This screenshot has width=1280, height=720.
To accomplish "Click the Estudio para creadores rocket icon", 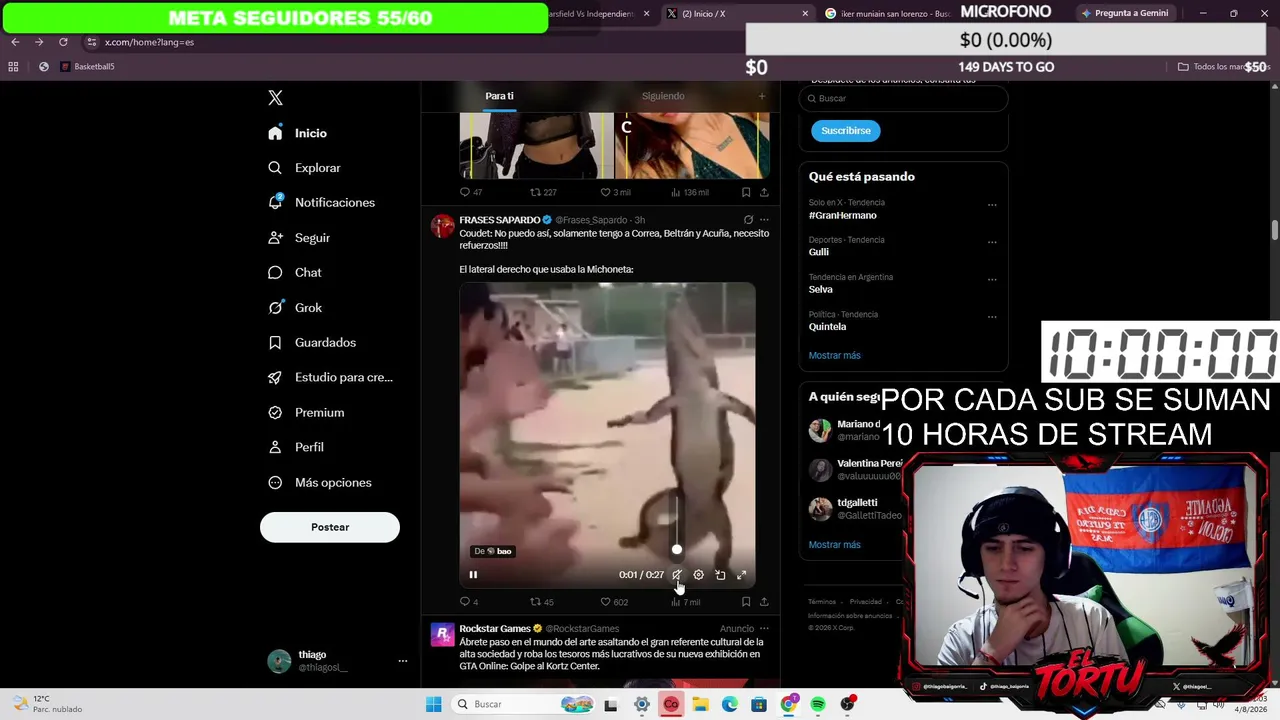I will [x=275, y=378].
